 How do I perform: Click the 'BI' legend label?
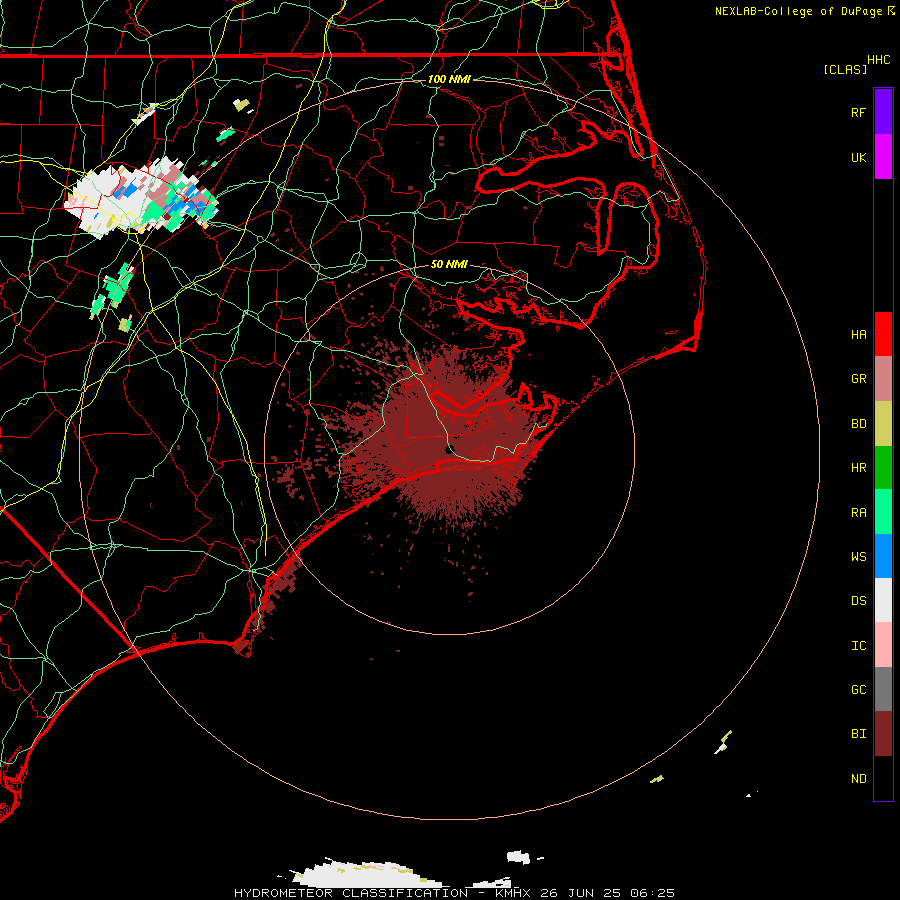pyautogui.click(x=858, y=734)
